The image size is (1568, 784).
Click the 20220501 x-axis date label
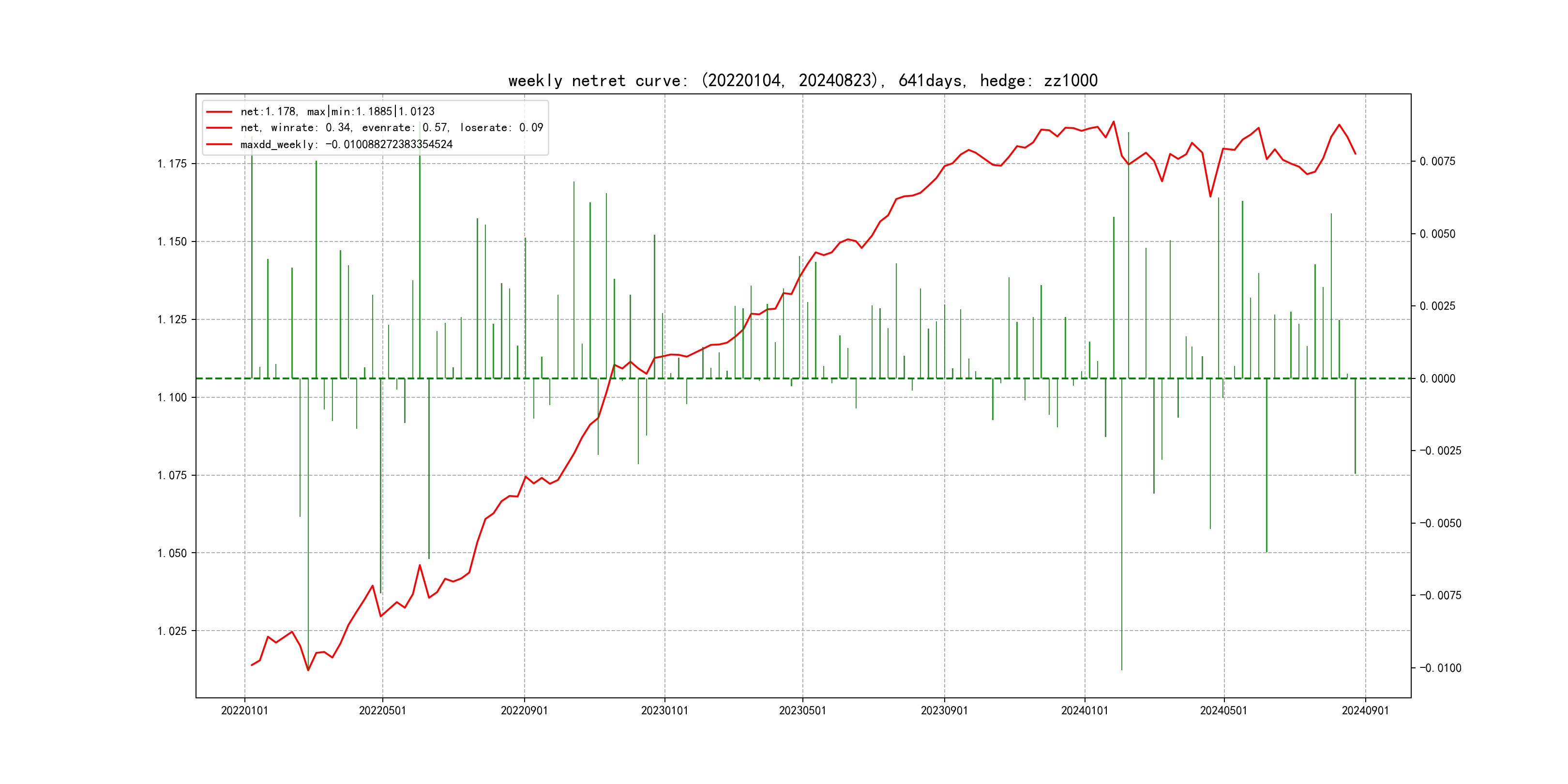pos(382,710)
